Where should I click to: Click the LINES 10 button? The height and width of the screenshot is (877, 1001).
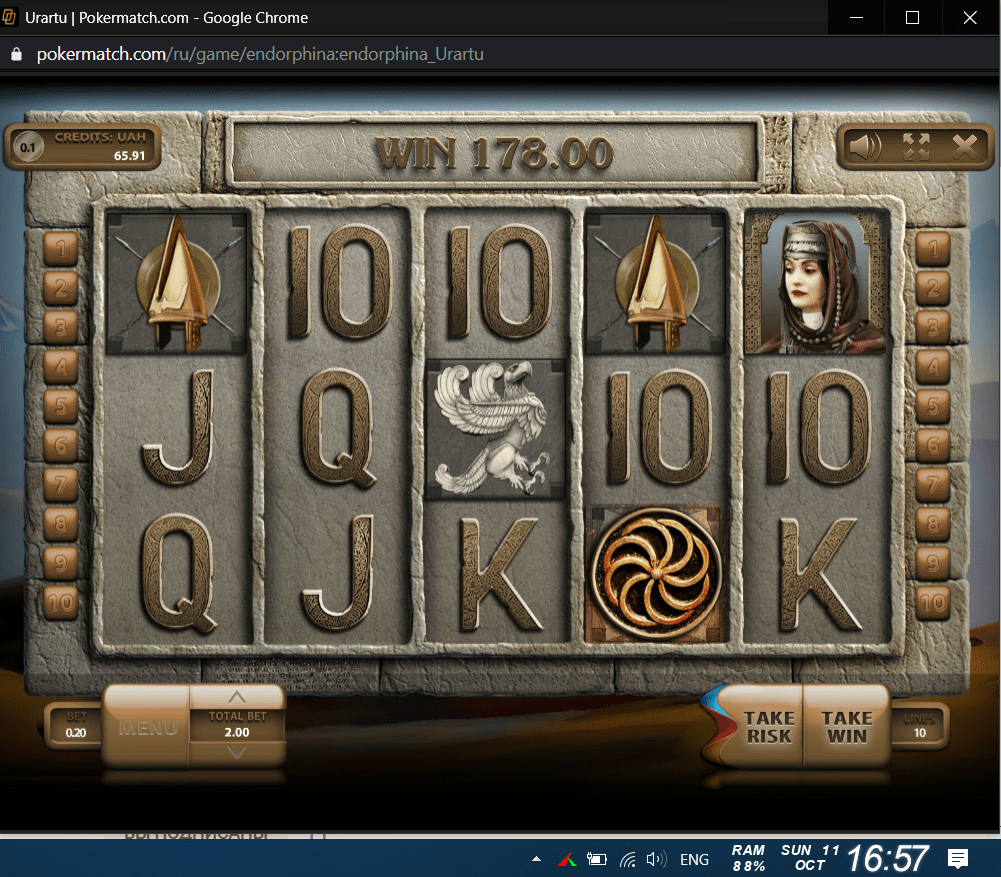(x=919, y=726)
